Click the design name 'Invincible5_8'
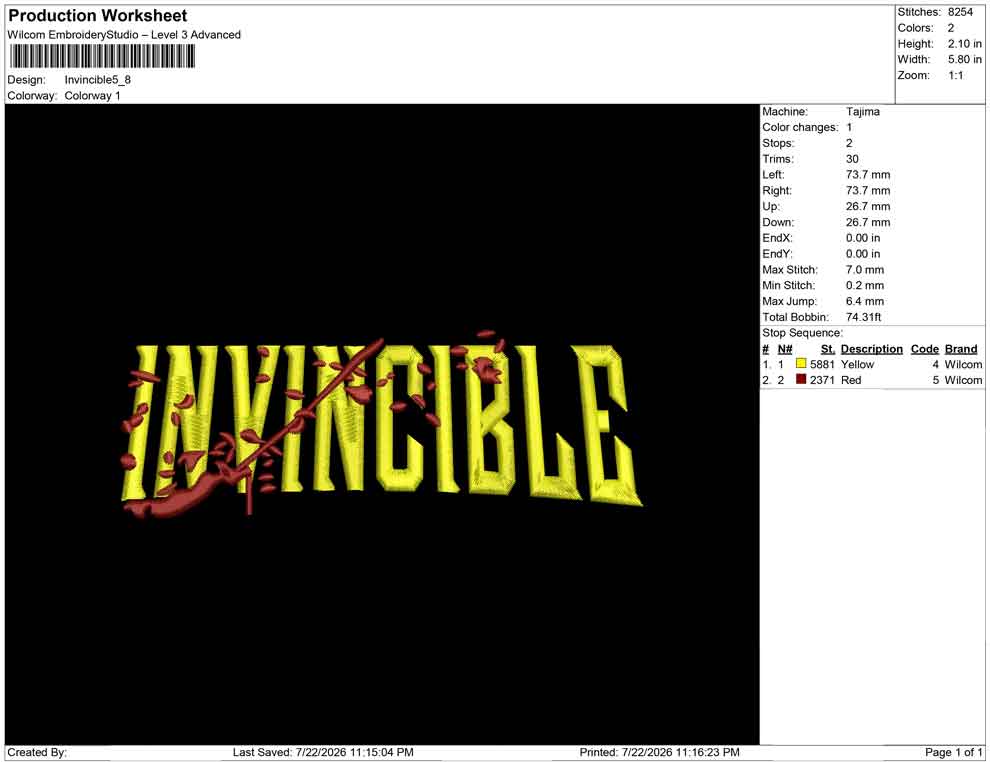 tap(98, 80)
